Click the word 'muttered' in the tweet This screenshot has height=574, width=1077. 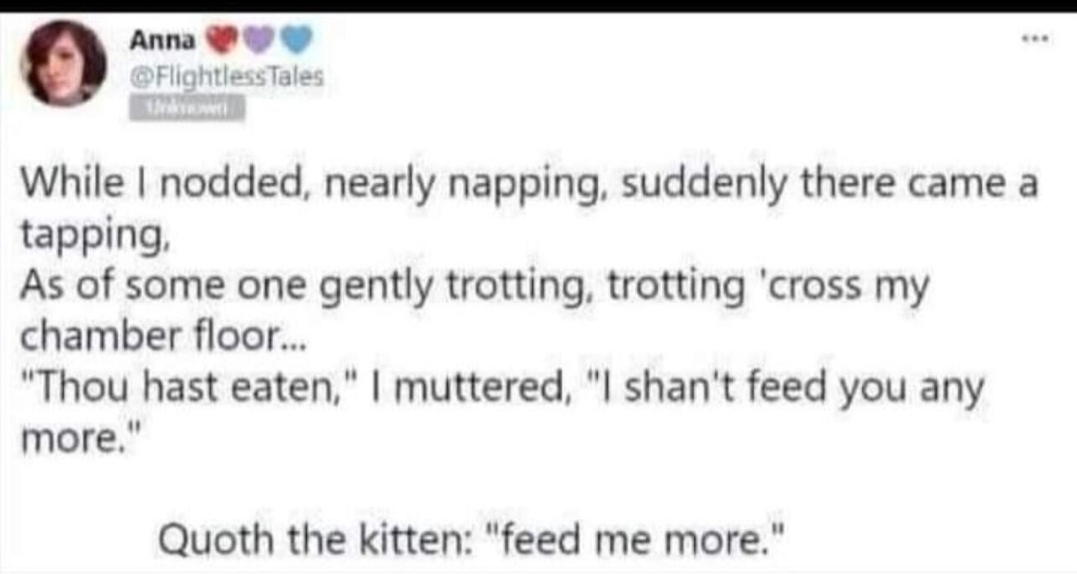click(x=478, y=388)
